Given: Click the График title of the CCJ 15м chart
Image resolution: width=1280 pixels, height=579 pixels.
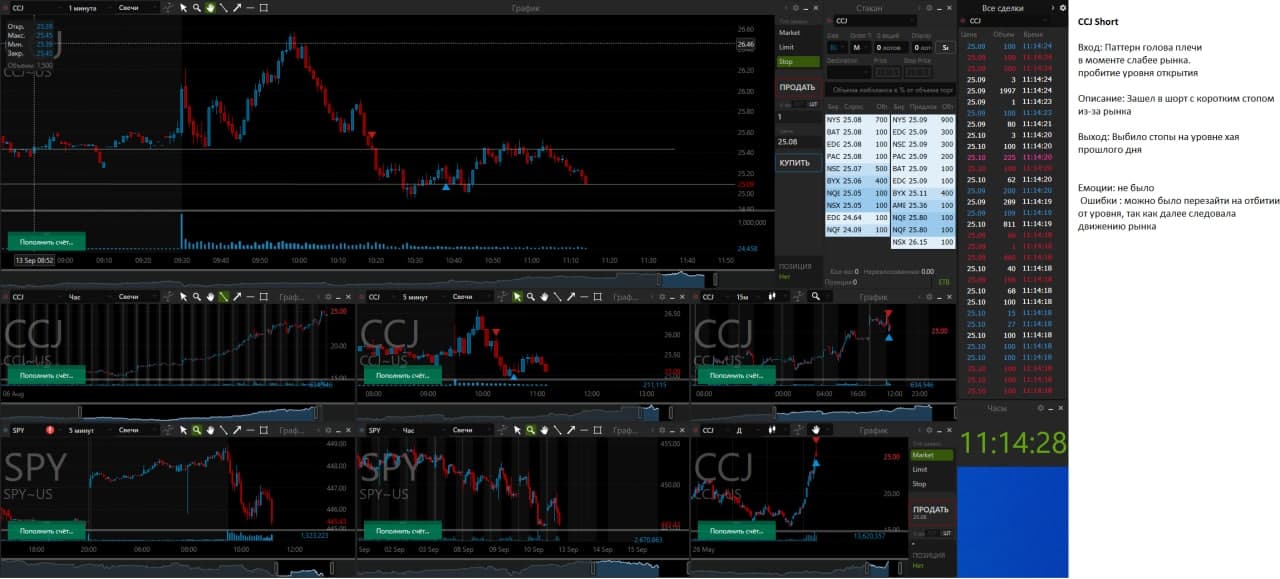Looking at the screenshot, I should click(x=873, y=296).
